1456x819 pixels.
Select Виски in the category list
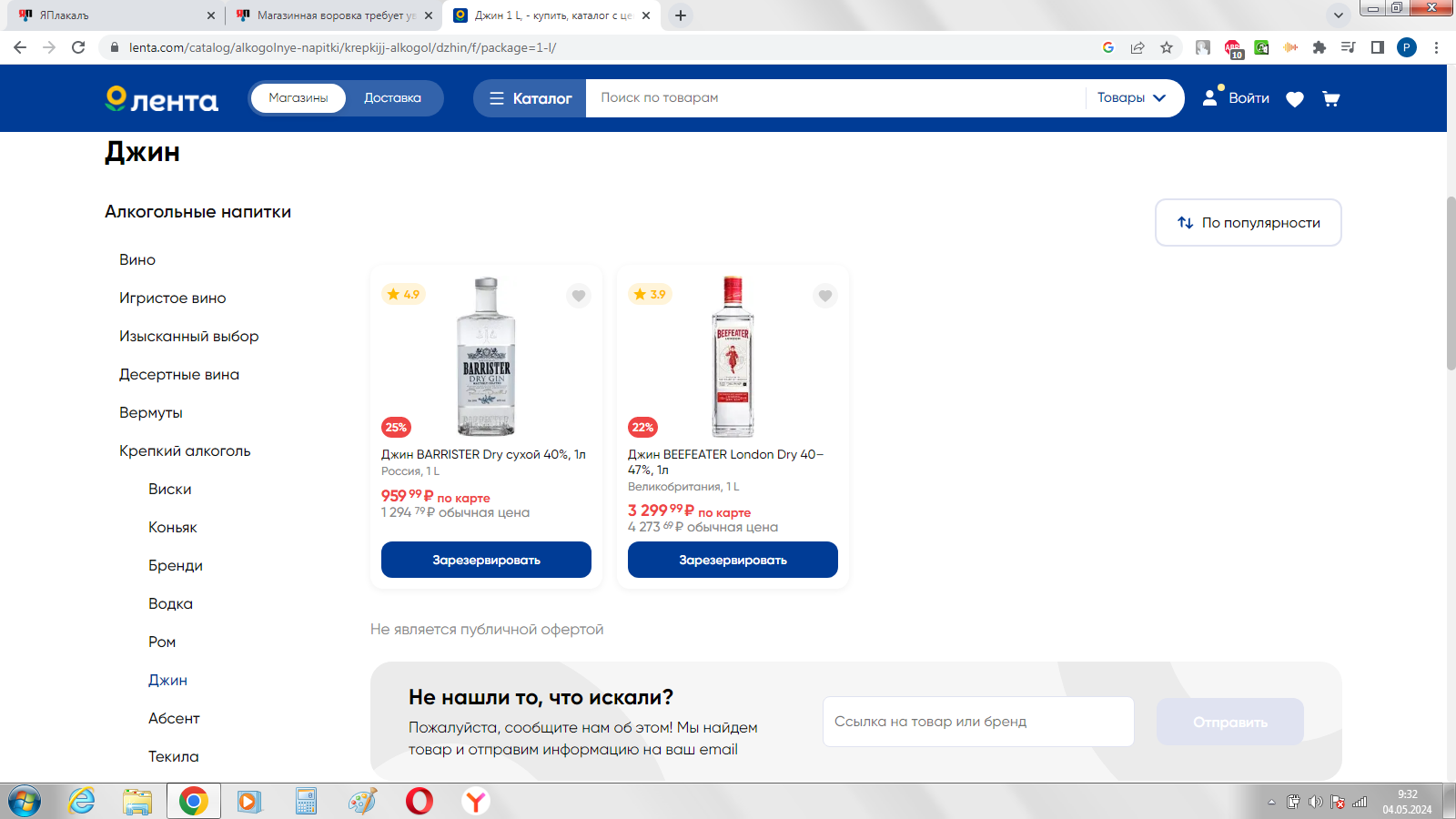coord(170,490)
